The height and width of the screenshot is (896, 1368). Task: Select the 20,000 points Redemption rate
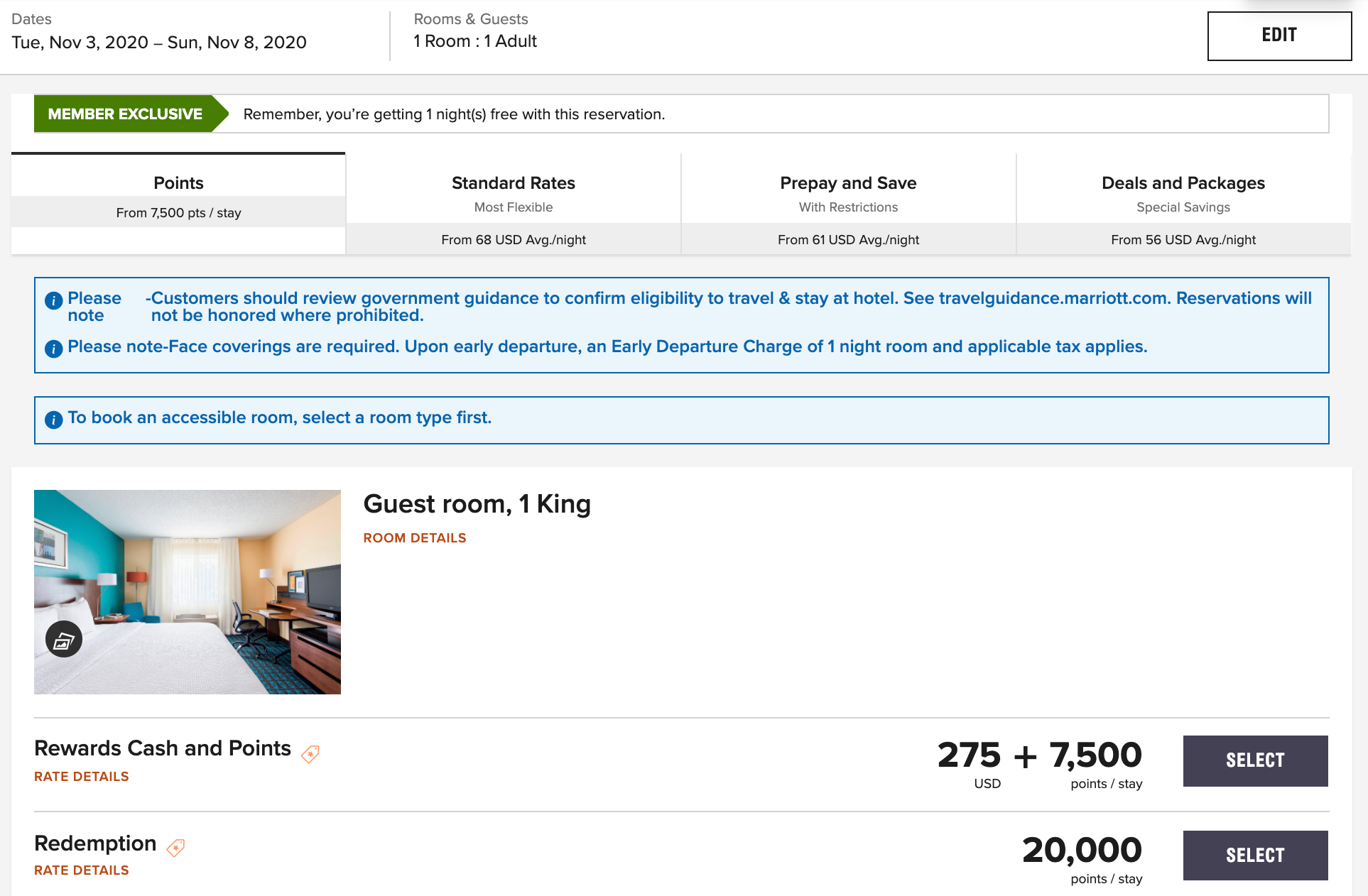pyautogui.click(x=1255, y=856)
